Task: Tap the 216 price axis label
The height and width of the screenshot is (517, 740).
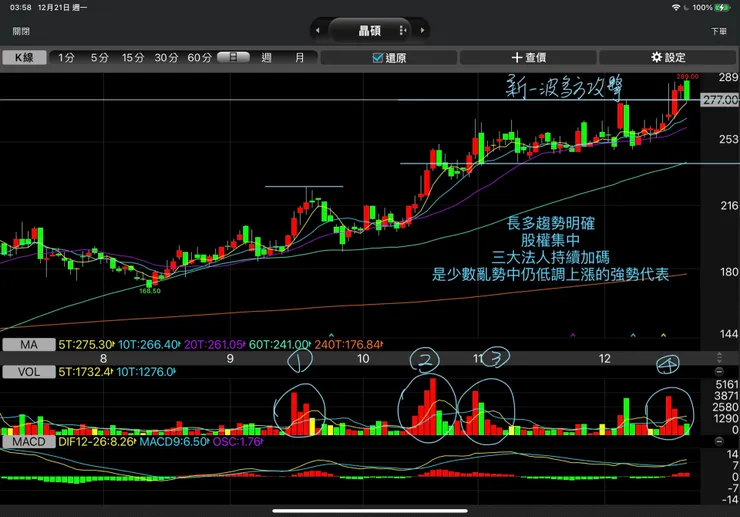Action: click(x=728, y=205)
